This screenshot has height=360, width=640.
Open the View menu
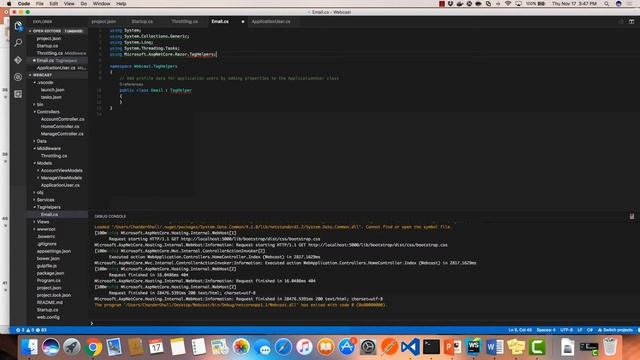[69, 4]
